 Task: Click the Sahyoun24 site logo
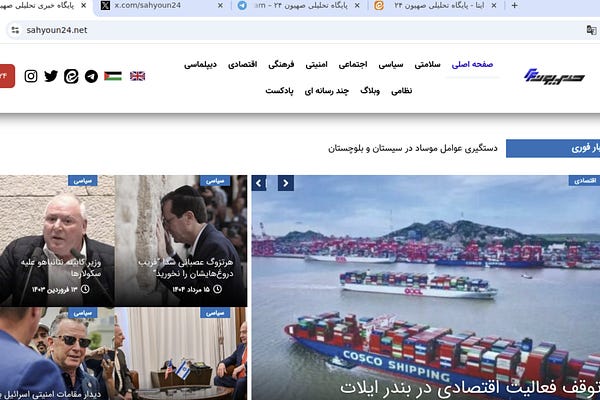(554, 75)
